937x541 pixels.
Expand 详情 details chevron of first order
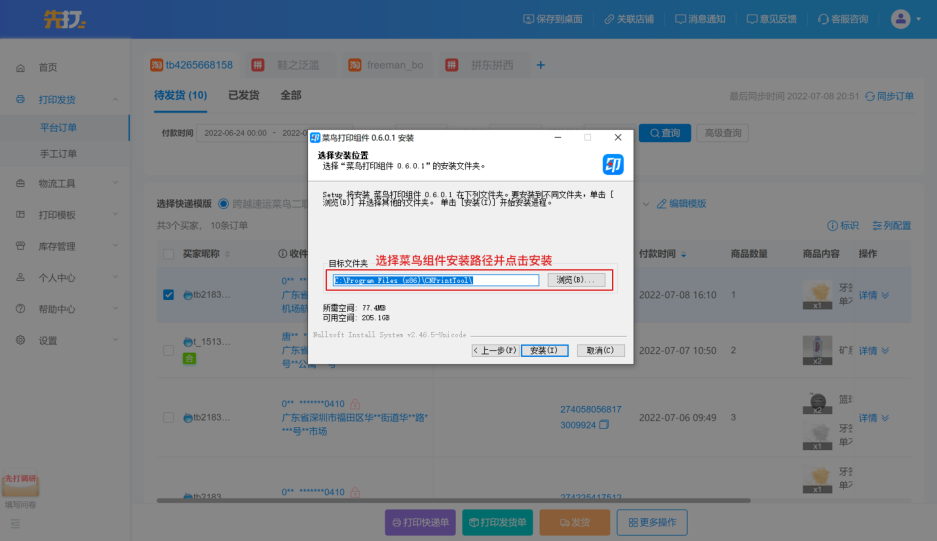pos(884,295)
